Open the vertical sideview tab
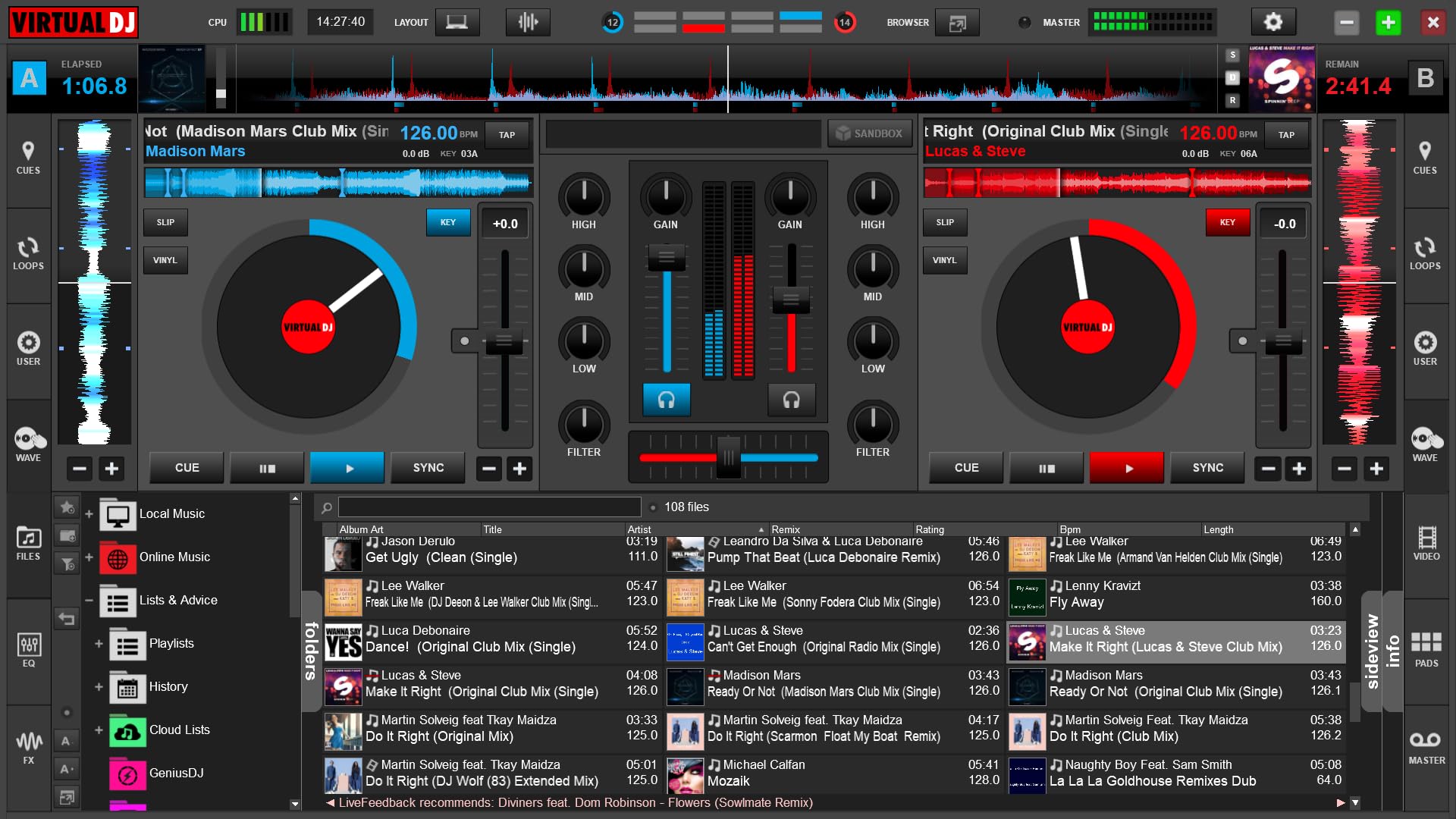1456x819 pixels. coord(1372,651)
